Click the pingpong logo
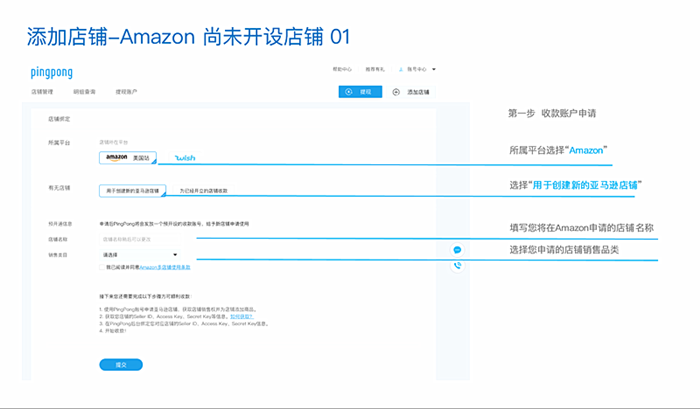This screenshot has height=409, width=700. tap(51, 72)
